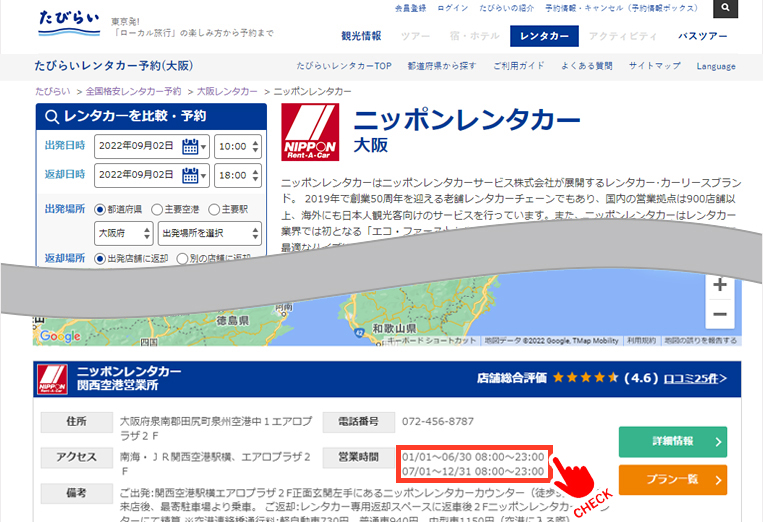
Task: Click the たびらいレンタカー予約(大阪) heading
Action: click(114, 66)
